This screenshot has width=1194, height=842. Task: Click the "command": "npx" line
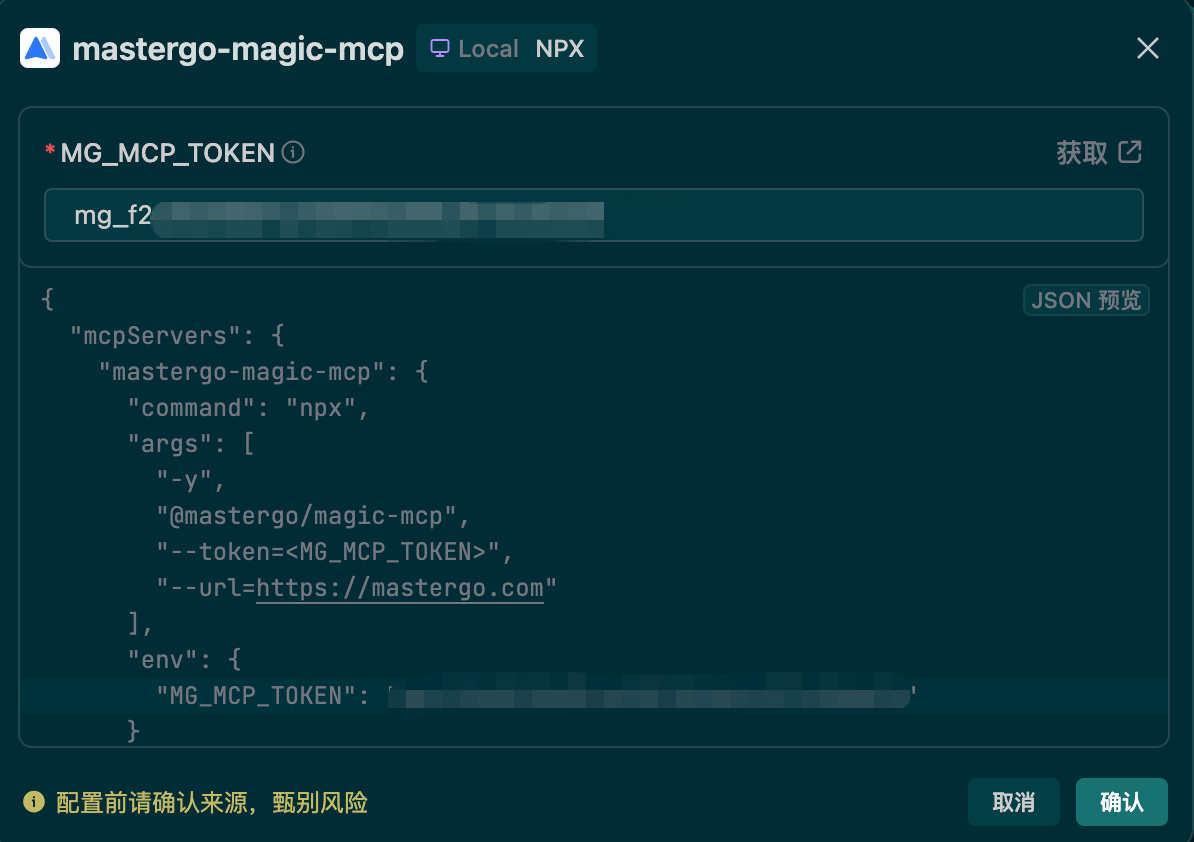point(248,407)
